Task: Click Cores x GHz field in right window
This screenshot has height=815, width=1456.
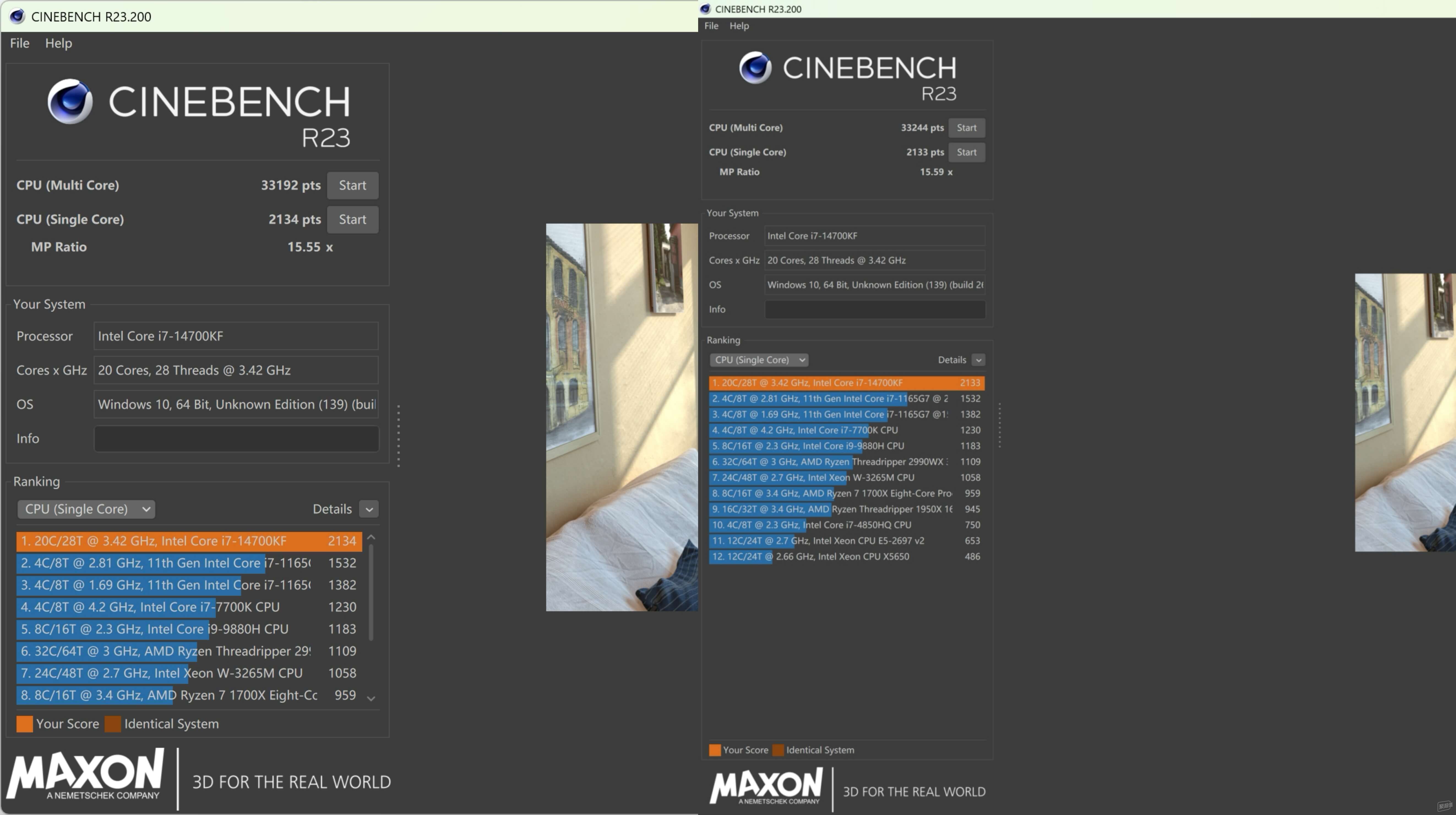Action: 874,260
